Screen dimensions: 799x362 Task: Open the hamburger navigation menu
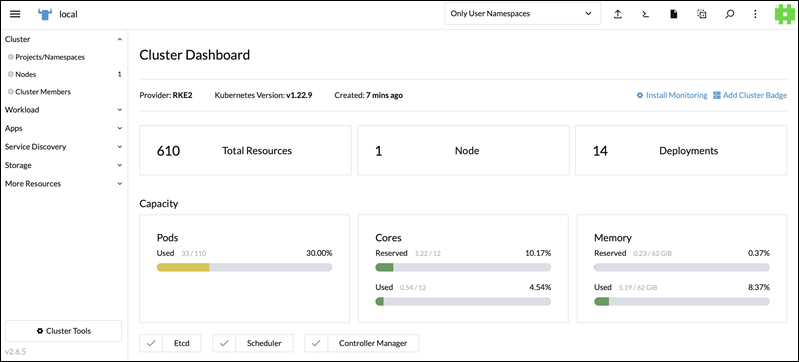15,14
